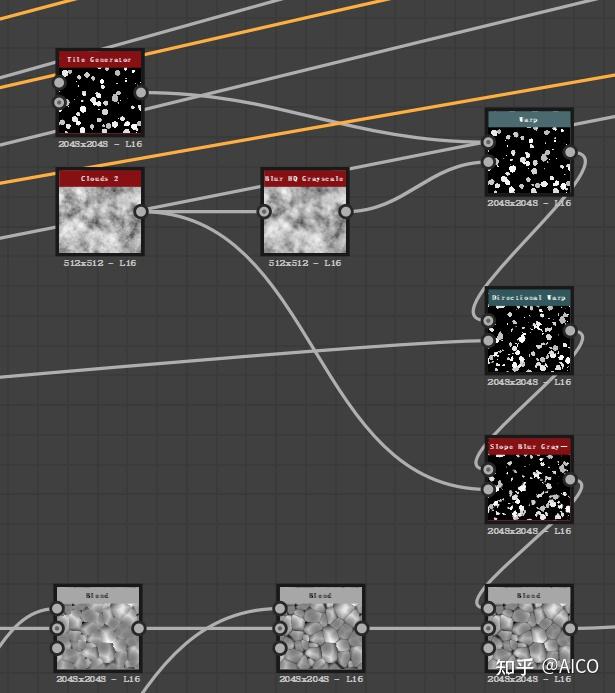Click the bottom input connector of rightmost Blend
The height and width of the screenshot is (693, 615).
pos(488,648)
